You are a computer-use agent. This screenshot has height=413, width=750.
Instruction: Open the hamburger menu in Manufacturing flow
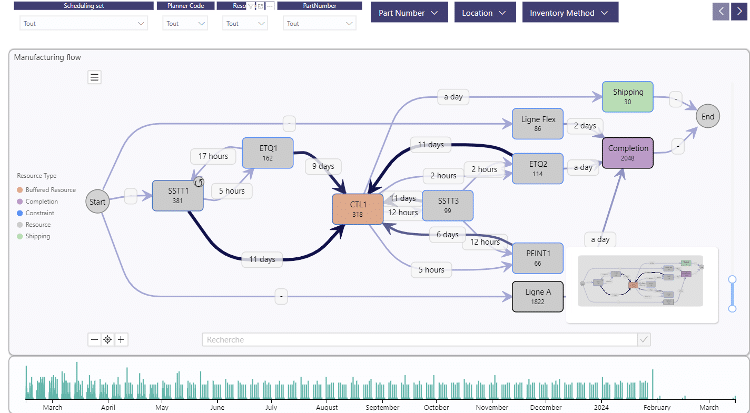click(x=94, y=77)
